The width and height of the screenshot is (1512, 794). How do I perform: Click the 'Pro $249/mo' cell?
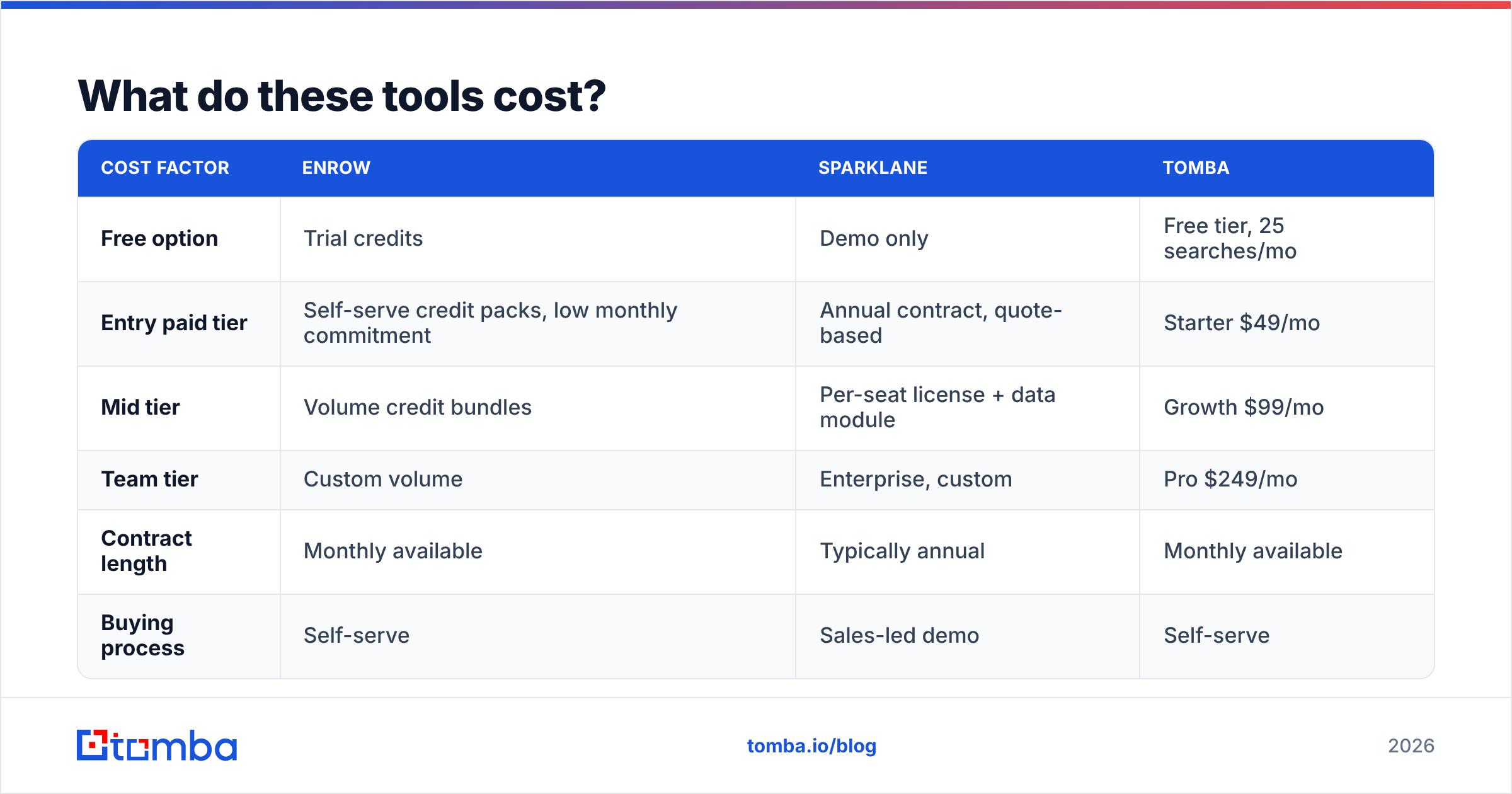point(1230,479)
